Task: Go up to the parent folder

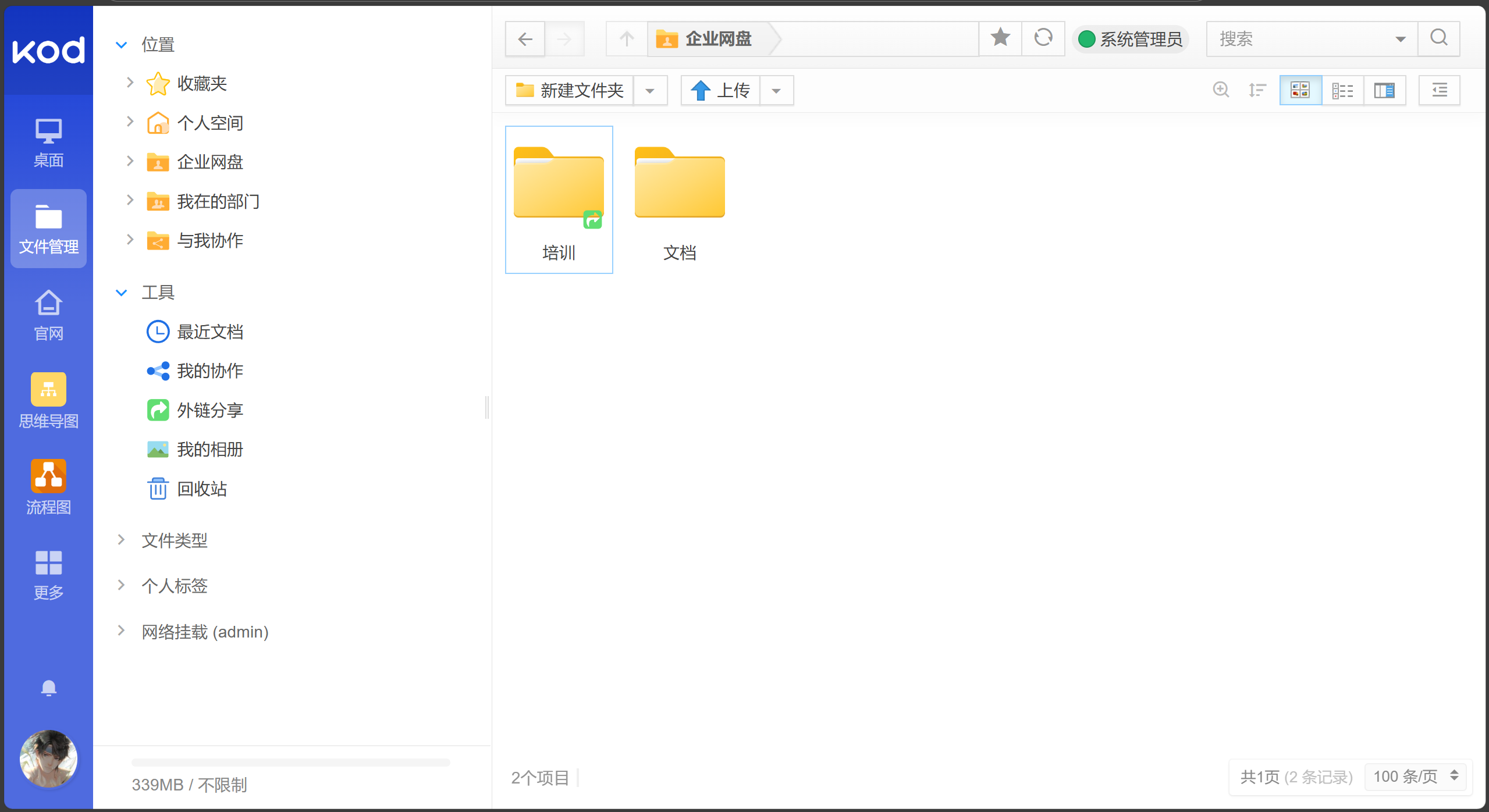Action: coord(627,39)
